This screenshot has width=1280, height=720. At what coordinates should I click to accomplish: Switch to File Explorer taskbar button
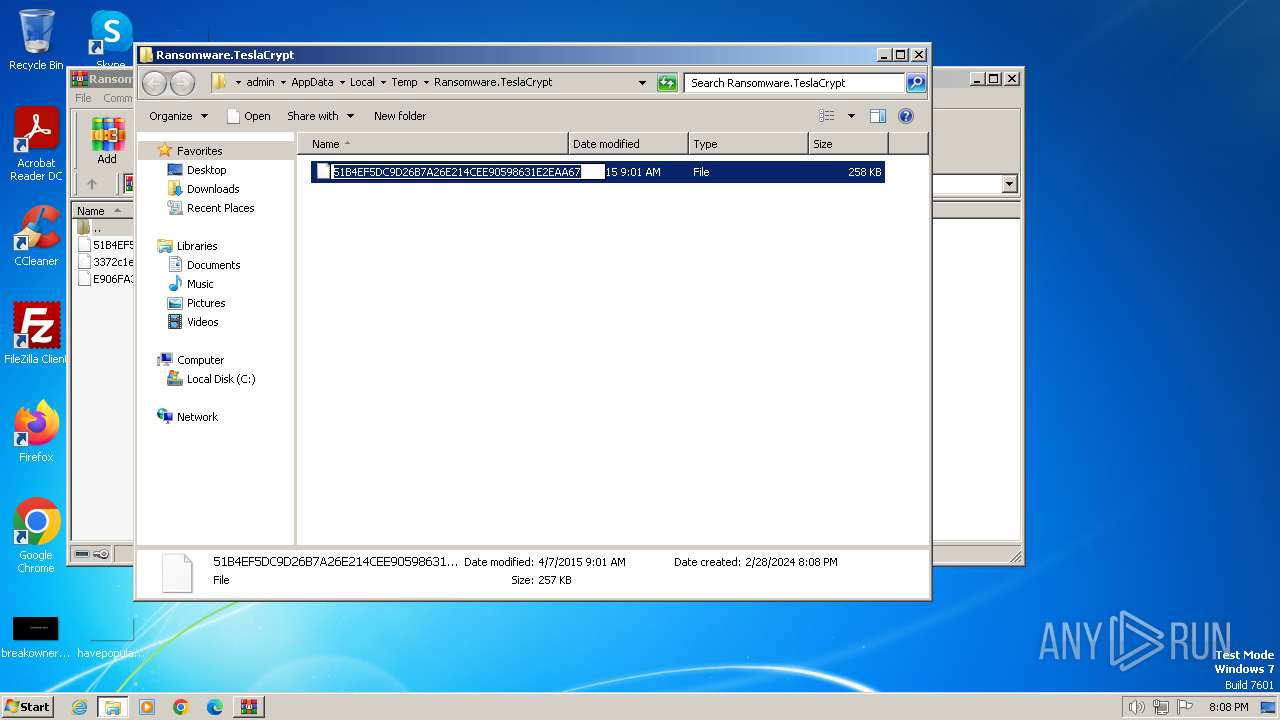tap(113, 707)
